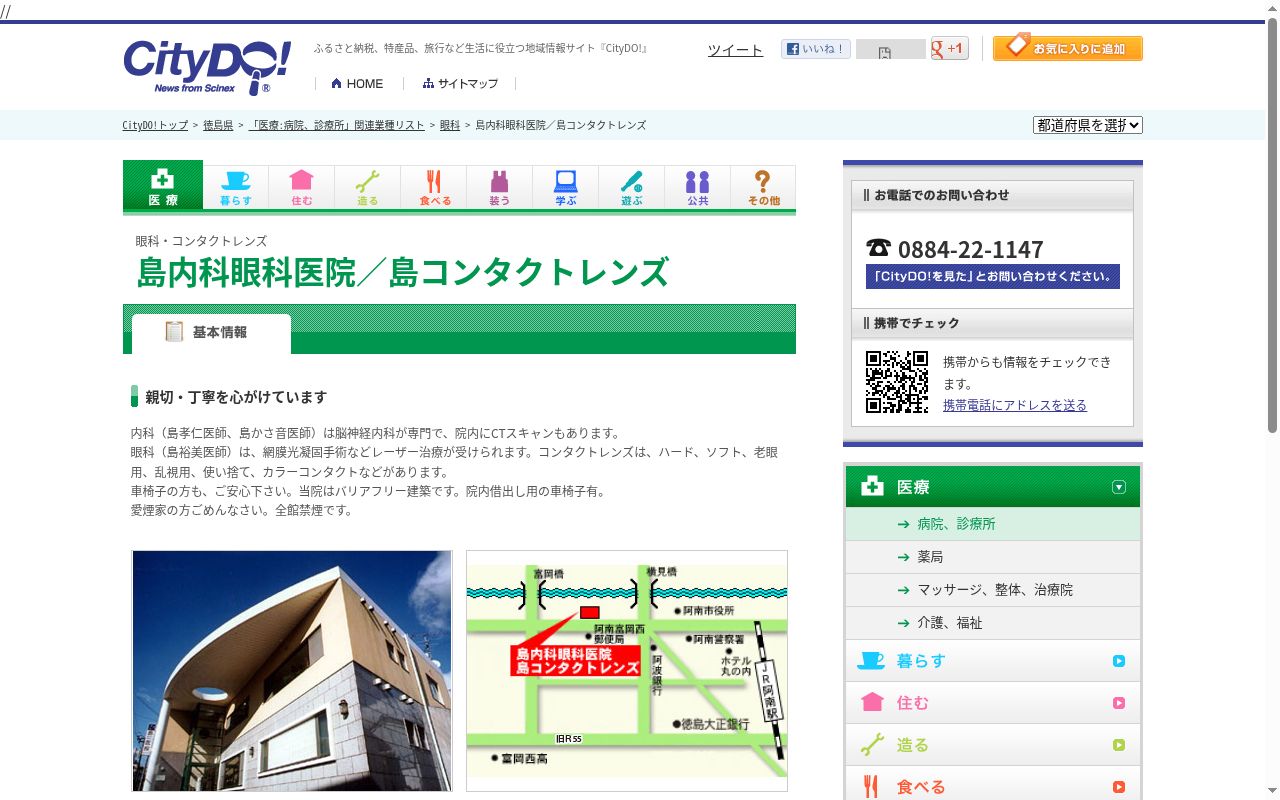The width and height of the screenshot is (1280, 800).
Task: Click the HOME navigation link
Action: click(x=357, y=83)
